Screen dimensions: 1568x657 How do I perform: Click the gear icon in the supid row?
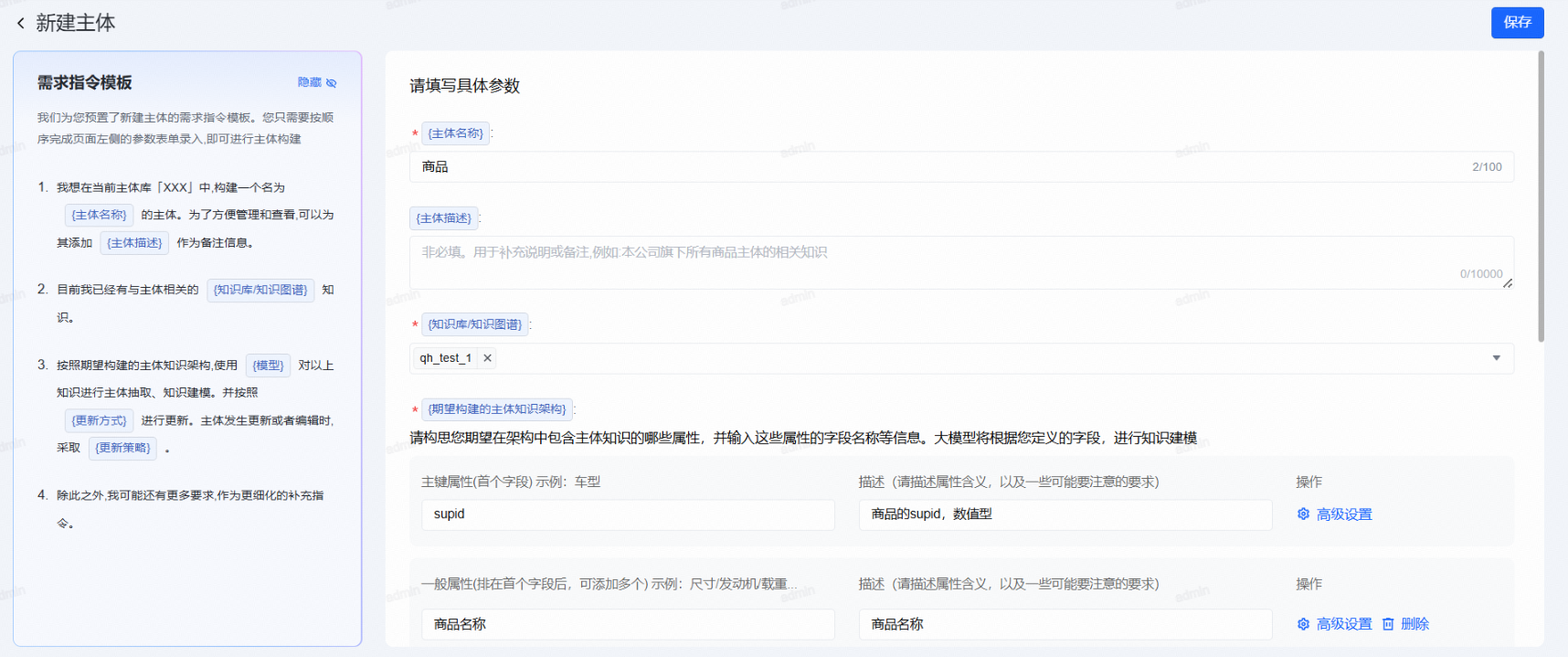[x=1303, y=514]
